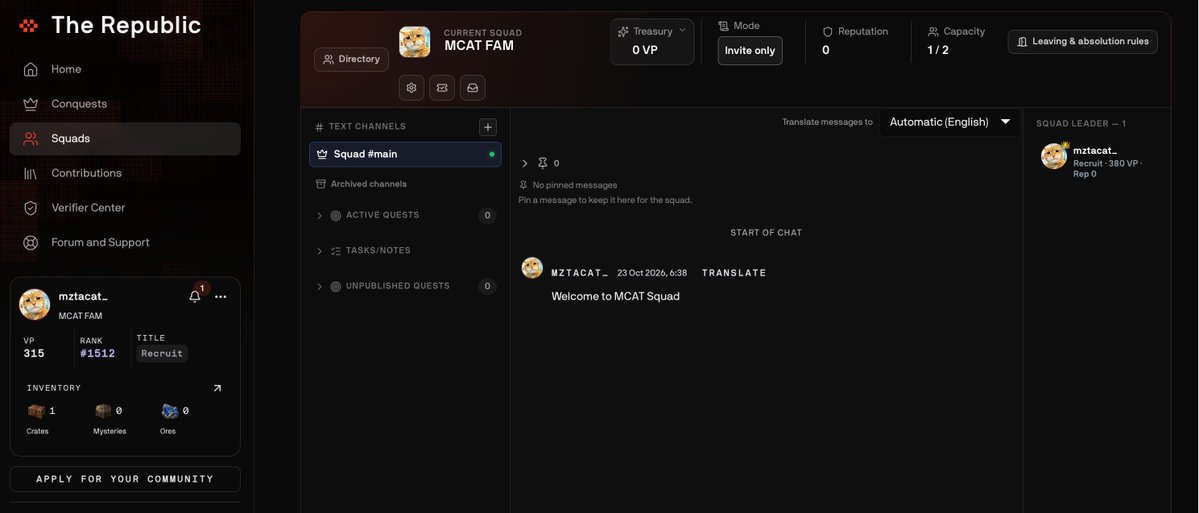Click the Recruit title badge
Screen dimensions: 1199x513
(162, 353)
